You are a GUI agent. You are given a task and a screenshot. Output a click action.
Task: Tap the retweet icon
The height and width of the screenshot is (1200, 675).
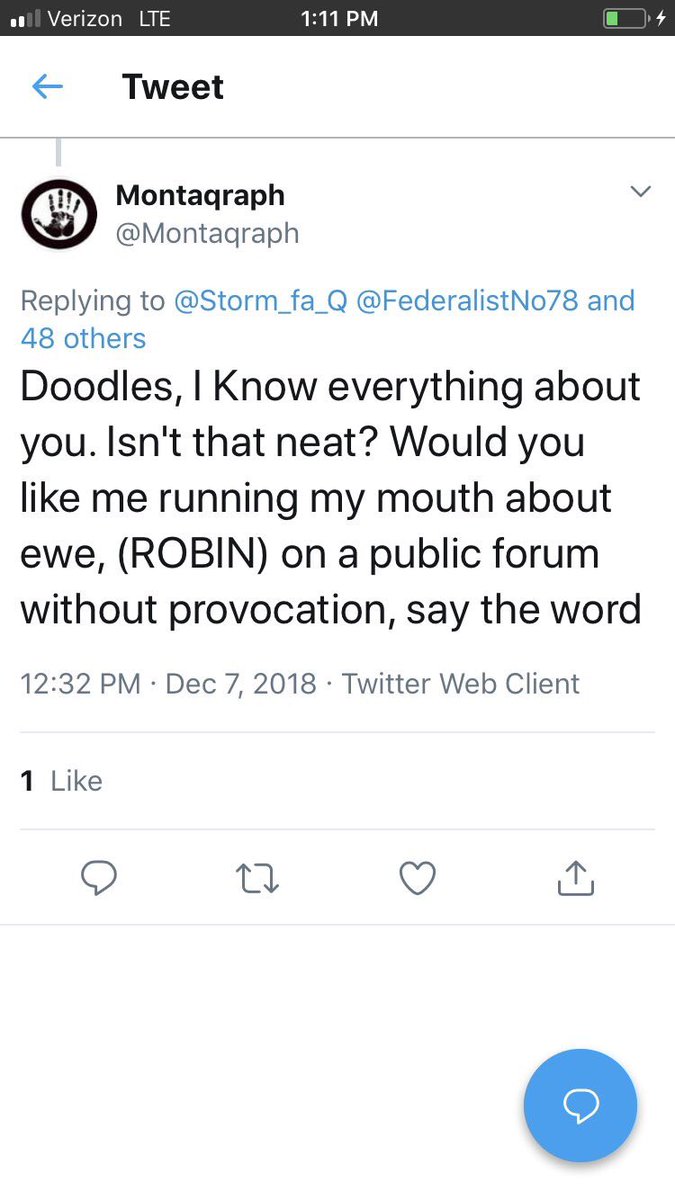click(257, 878)
